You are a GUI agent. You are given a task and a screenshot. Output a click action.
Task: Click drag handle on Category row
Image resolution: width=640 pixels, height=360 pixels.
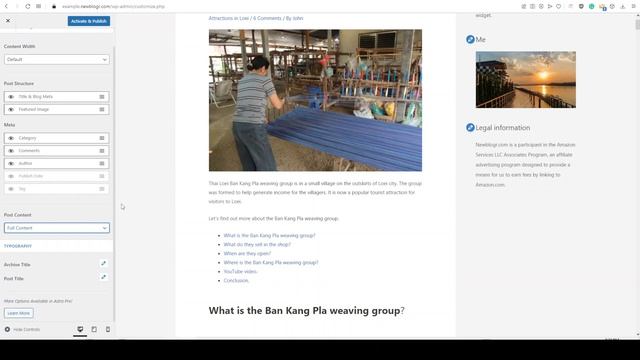pos(102,138)
